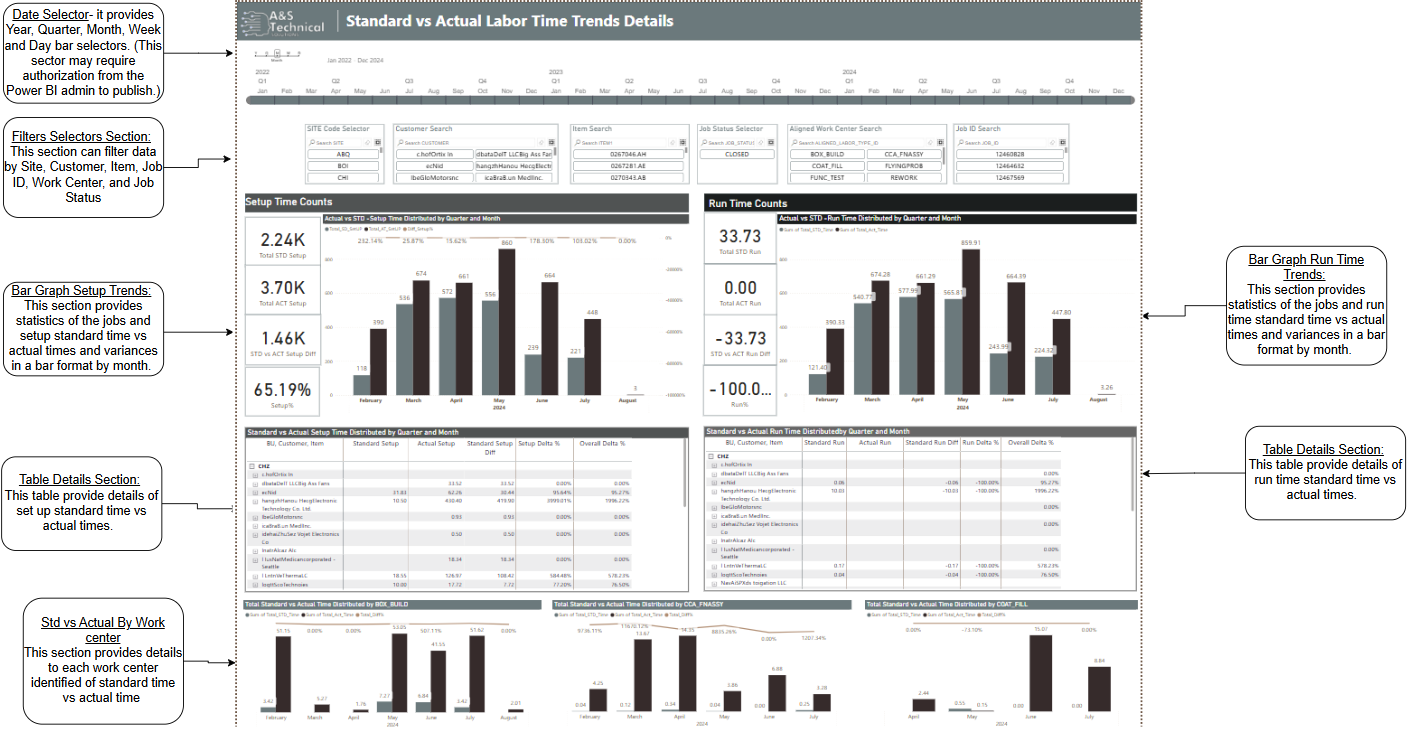Sort setup table by Overall Delta % column
Viewport: 1413px width, 732px height.
point(604,443)
